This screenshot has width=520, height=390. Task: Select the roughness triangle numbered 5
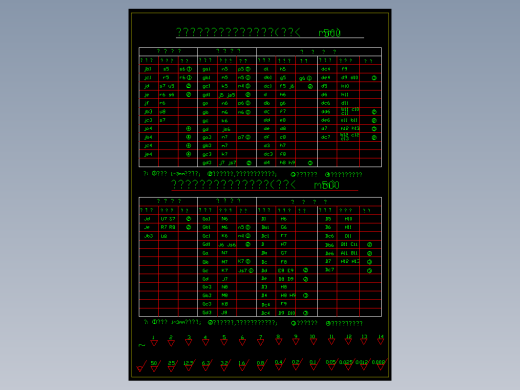click(x=224, y=341)
